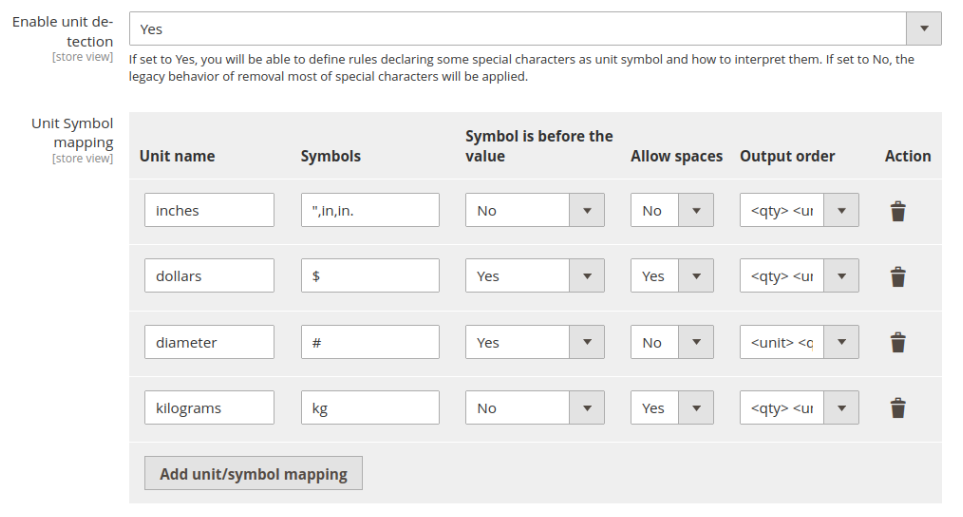This screenshot has height=517, width=963.
Task: Edit the 'inches' unit name field
Action: click(x=209, y=211)
